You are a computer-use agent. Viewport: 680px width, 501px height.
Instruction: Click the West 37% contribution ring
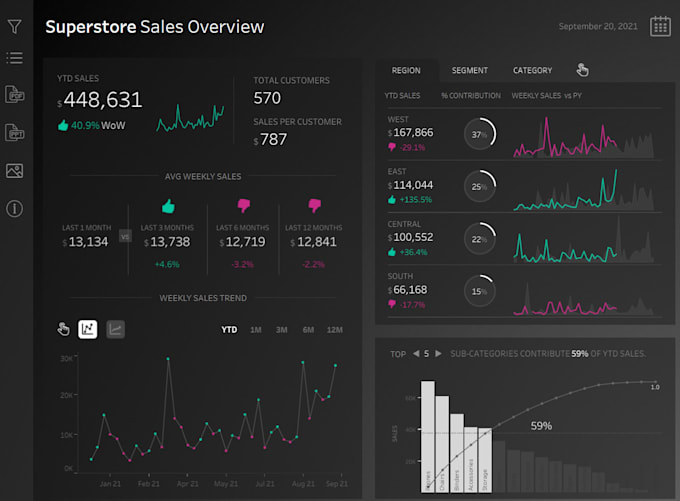[480, 134]
